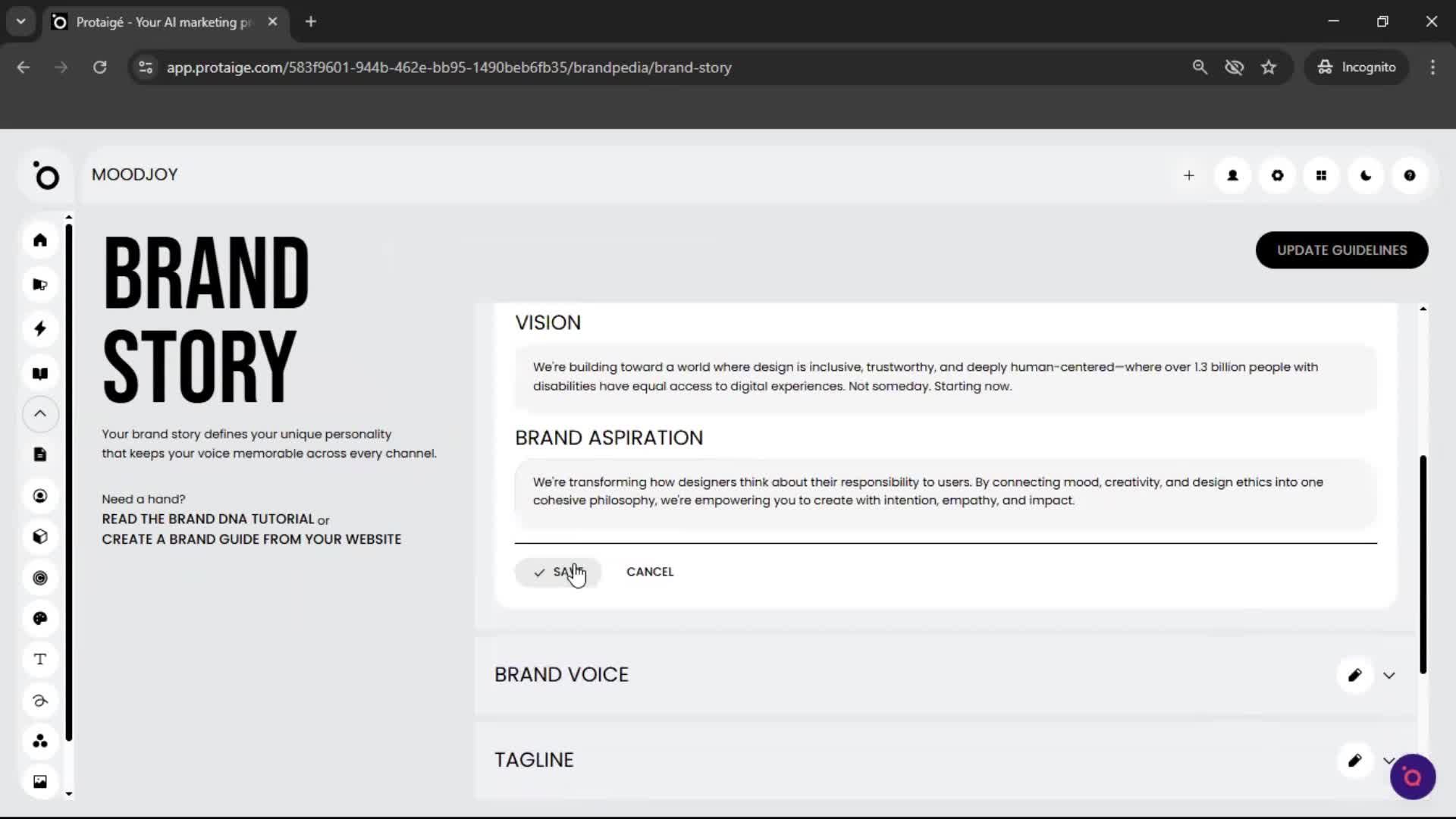Screen dimensions: 1456x819
Task: Select the megaphone campaigns icon in sidebar
Action: tap(40, 284)
